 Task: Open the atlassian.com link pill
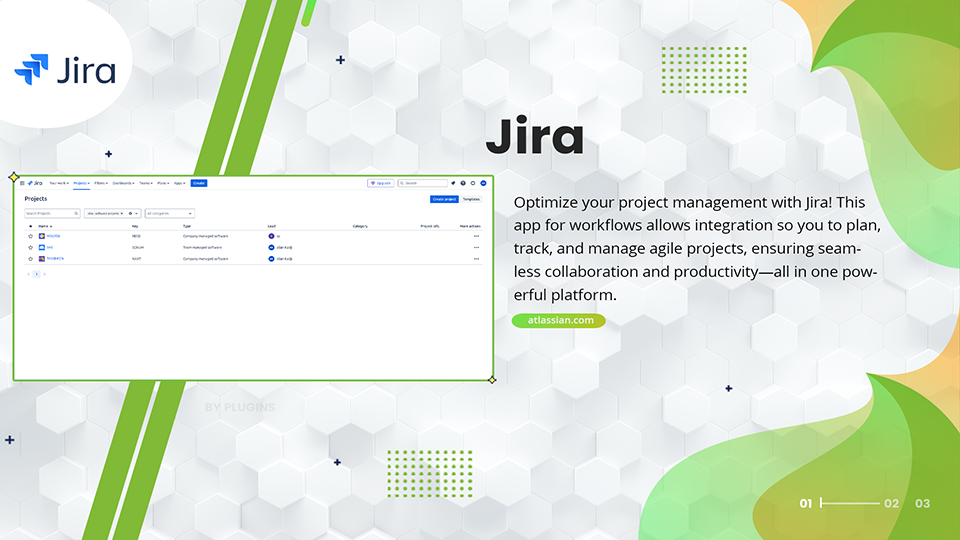point(558,320)
